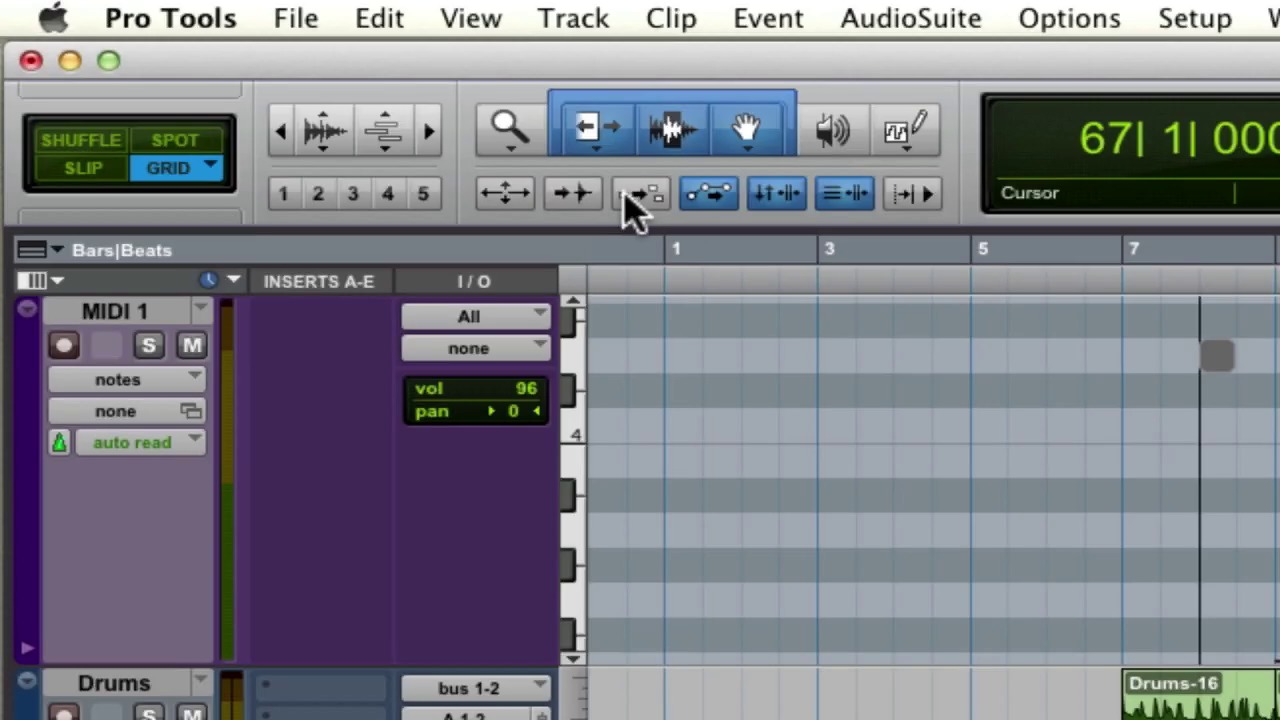This screenshot has width=1280, height=720.
Task: Open Grid mode dropdown arrow
Action: 211,166
